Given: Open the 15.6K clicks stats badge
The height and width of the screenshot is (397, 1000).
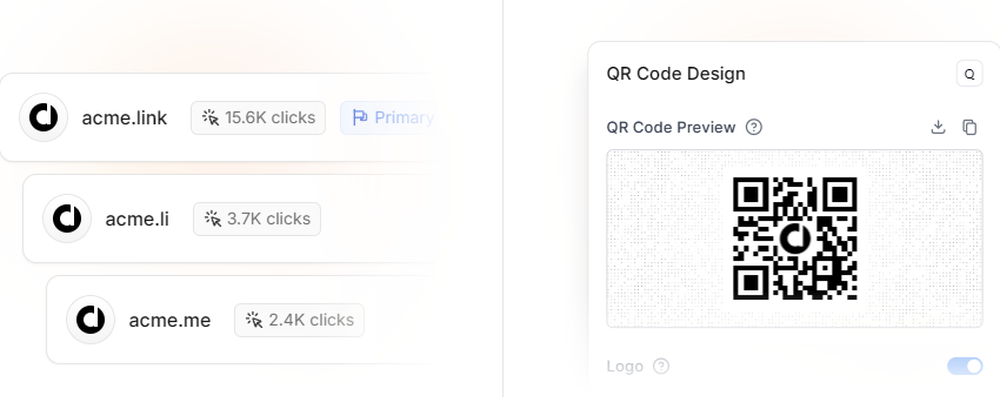Looking at the screenshot, I should point(258,117).
